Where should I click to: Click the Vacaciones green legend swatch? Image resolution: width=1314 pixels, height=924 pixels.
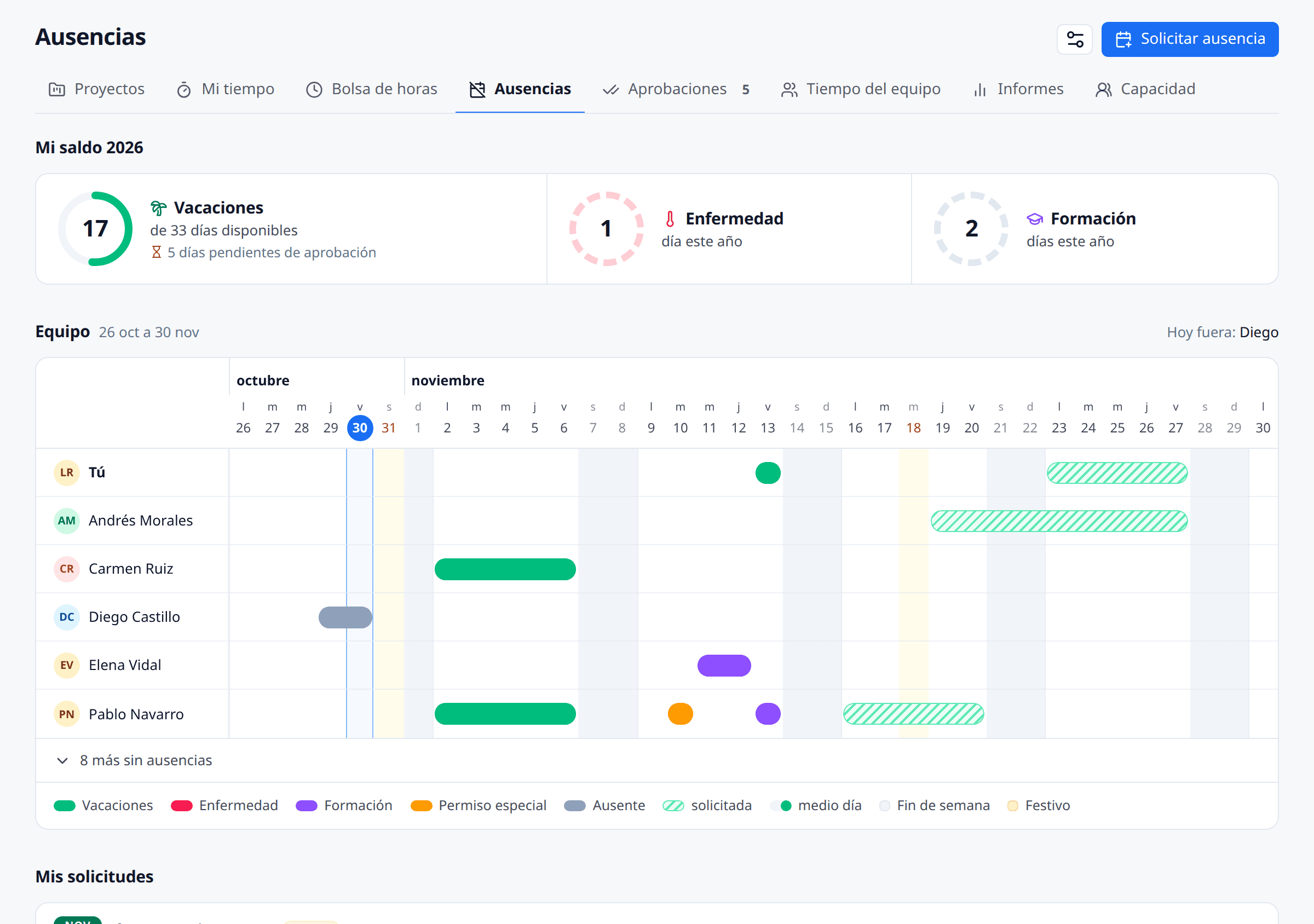point(64,806)
